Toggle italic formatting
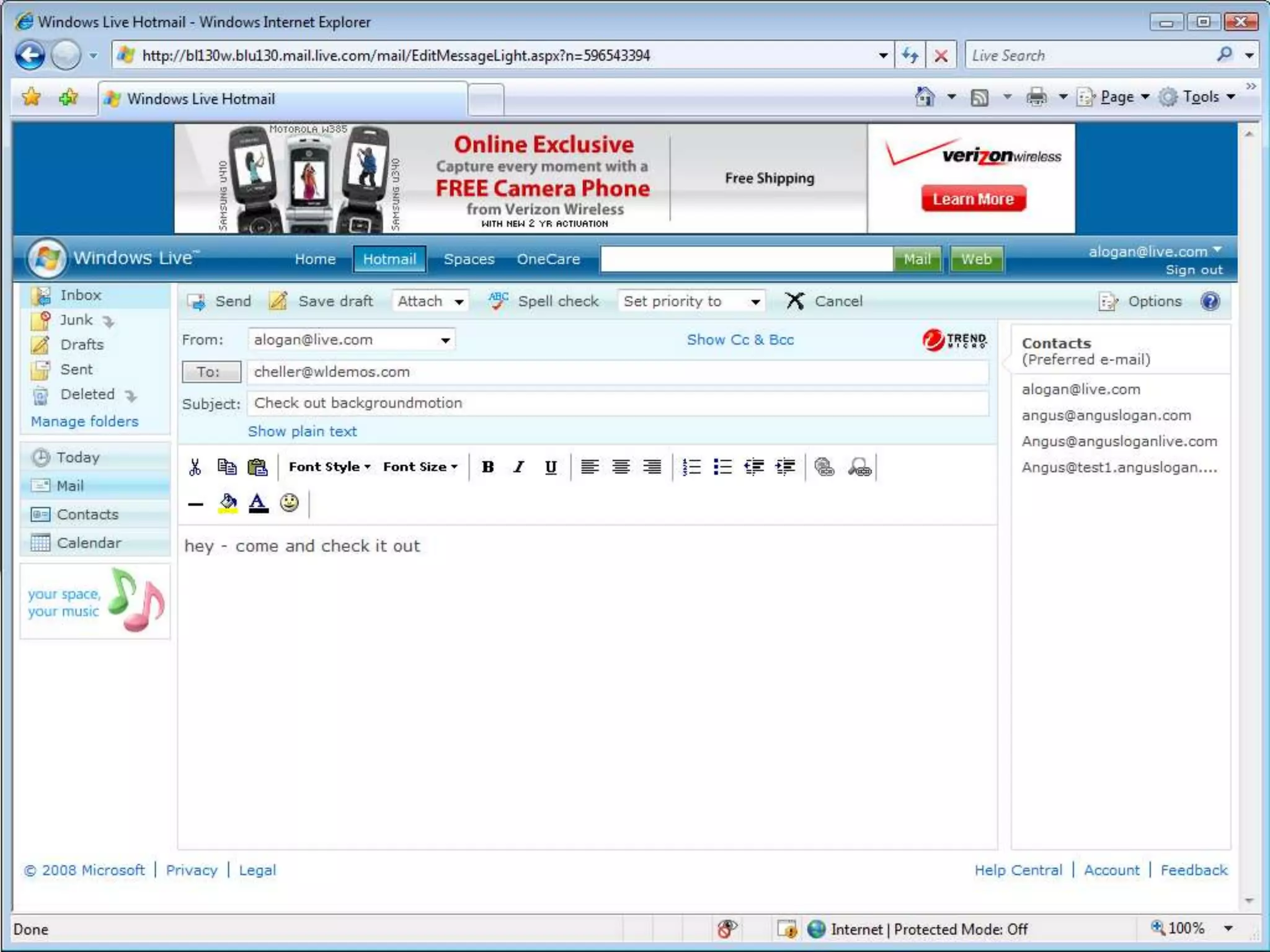 click(519, 467)
